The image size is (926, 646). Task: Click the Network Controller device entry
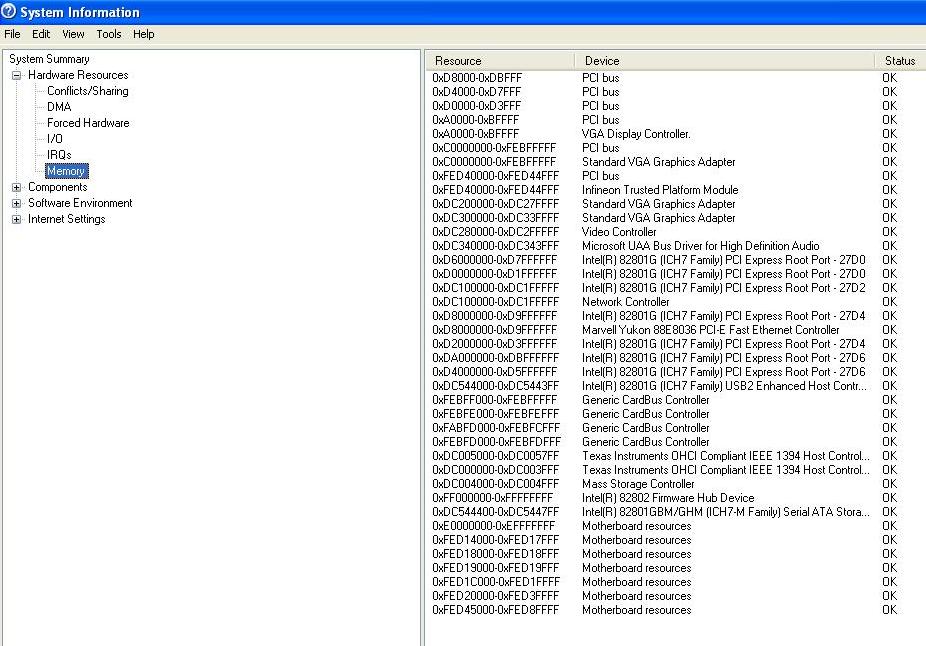(625, 302)
